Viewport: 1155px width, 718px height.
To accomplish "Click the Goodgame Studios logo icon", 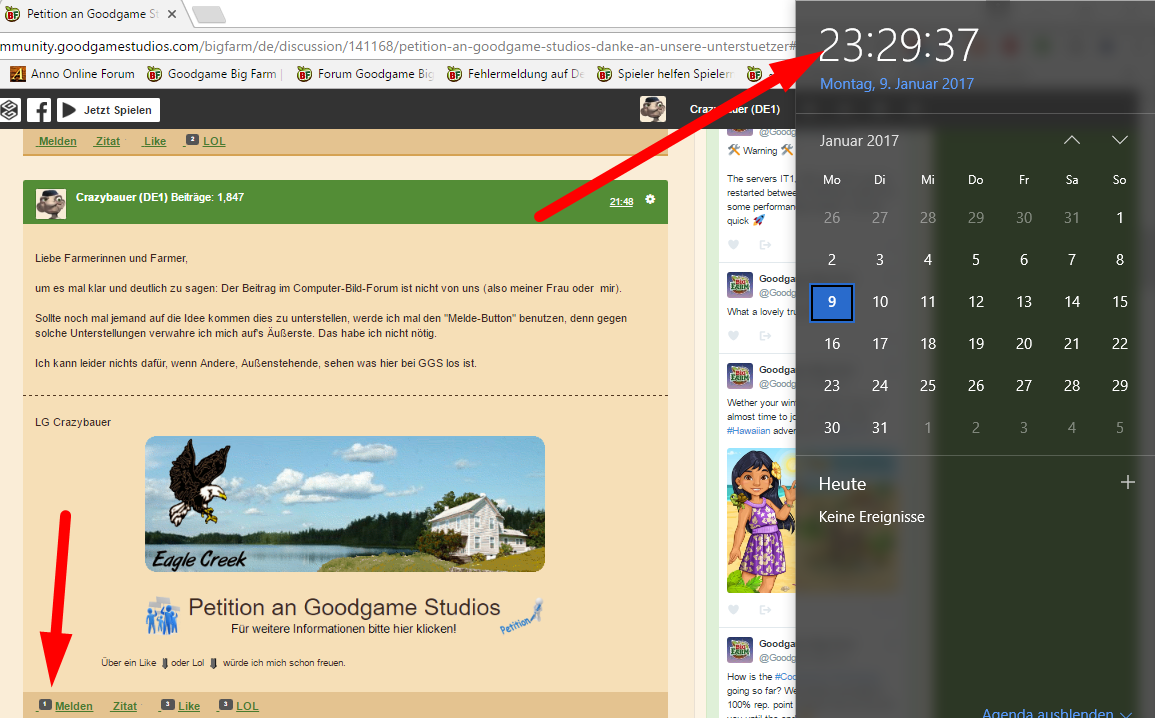I will coord(9,110).
